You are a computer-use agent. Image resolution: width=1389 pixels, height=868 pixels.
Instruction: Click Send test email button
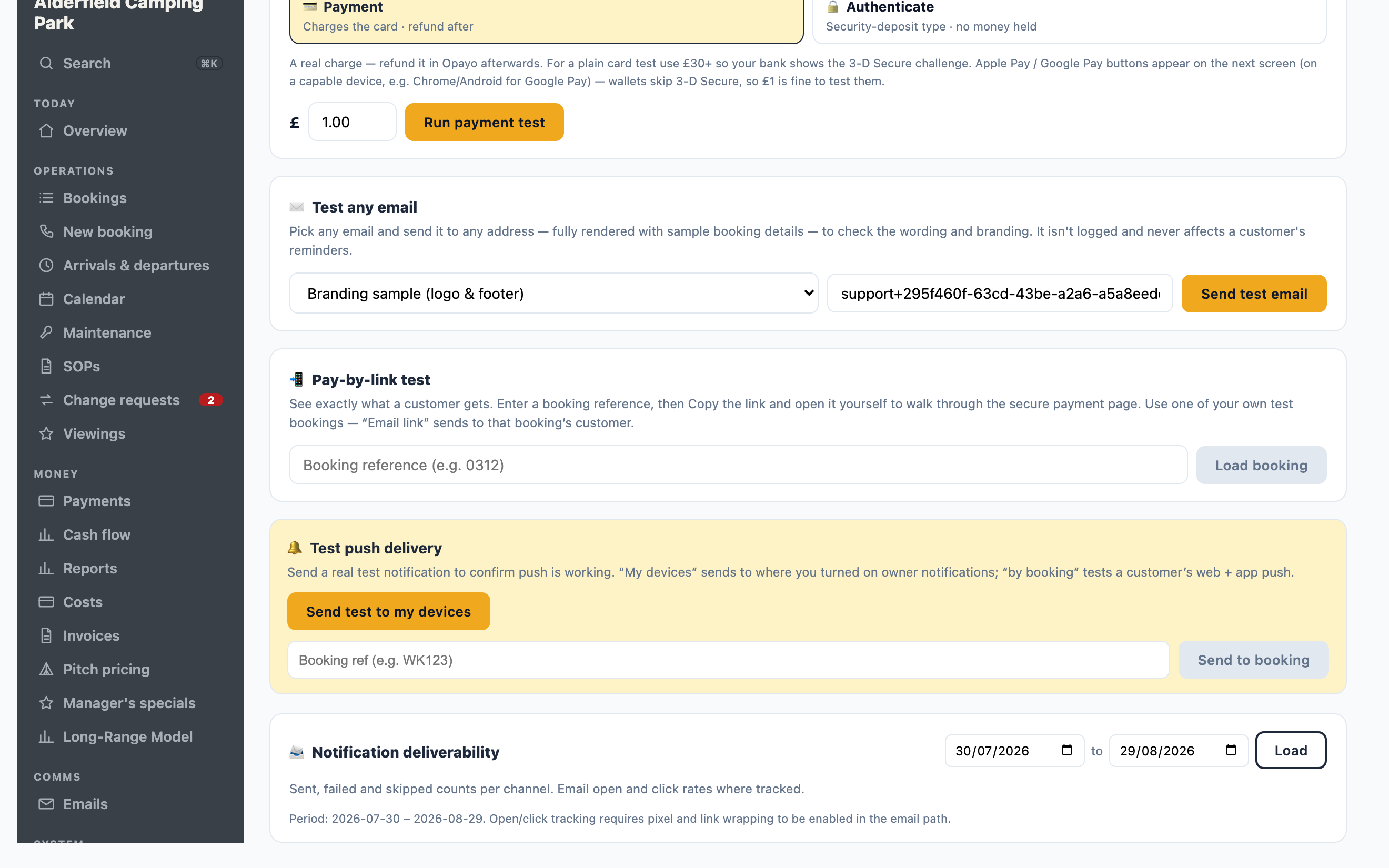[x=1254, y=294]
